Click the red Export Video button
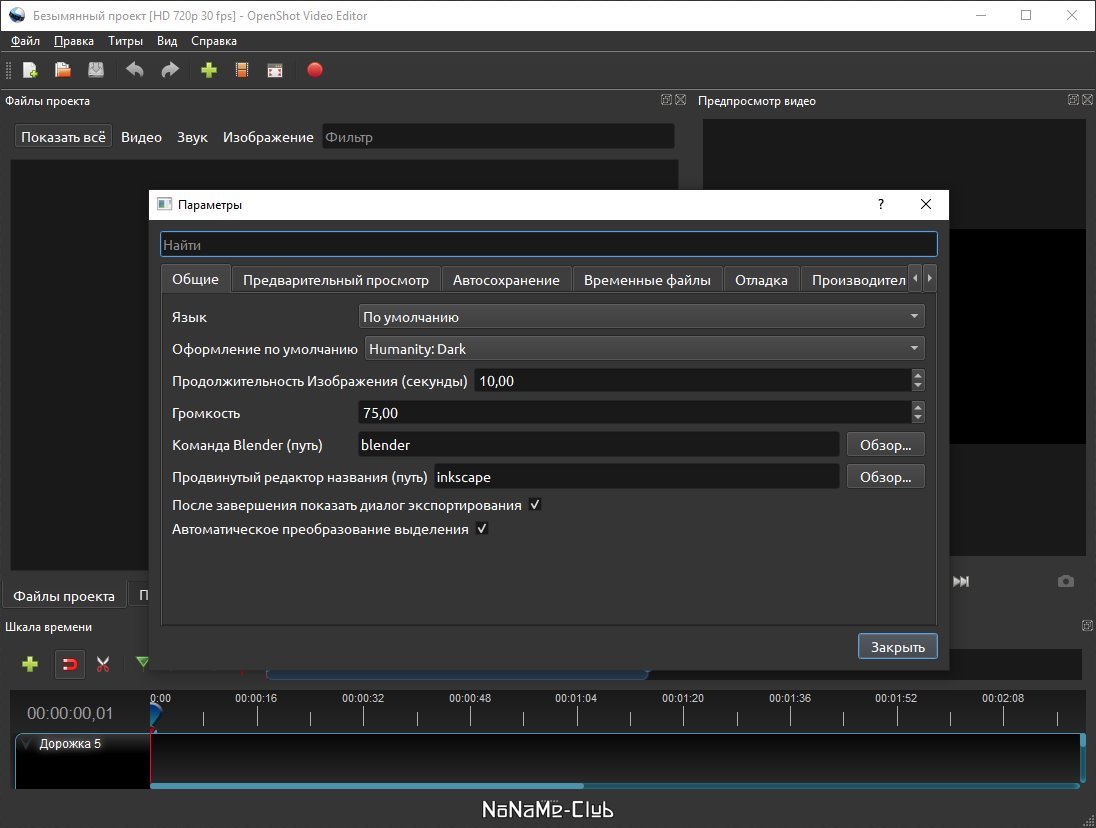The width and height of the screenshot is (1096, 828). [x=315, y=70]
